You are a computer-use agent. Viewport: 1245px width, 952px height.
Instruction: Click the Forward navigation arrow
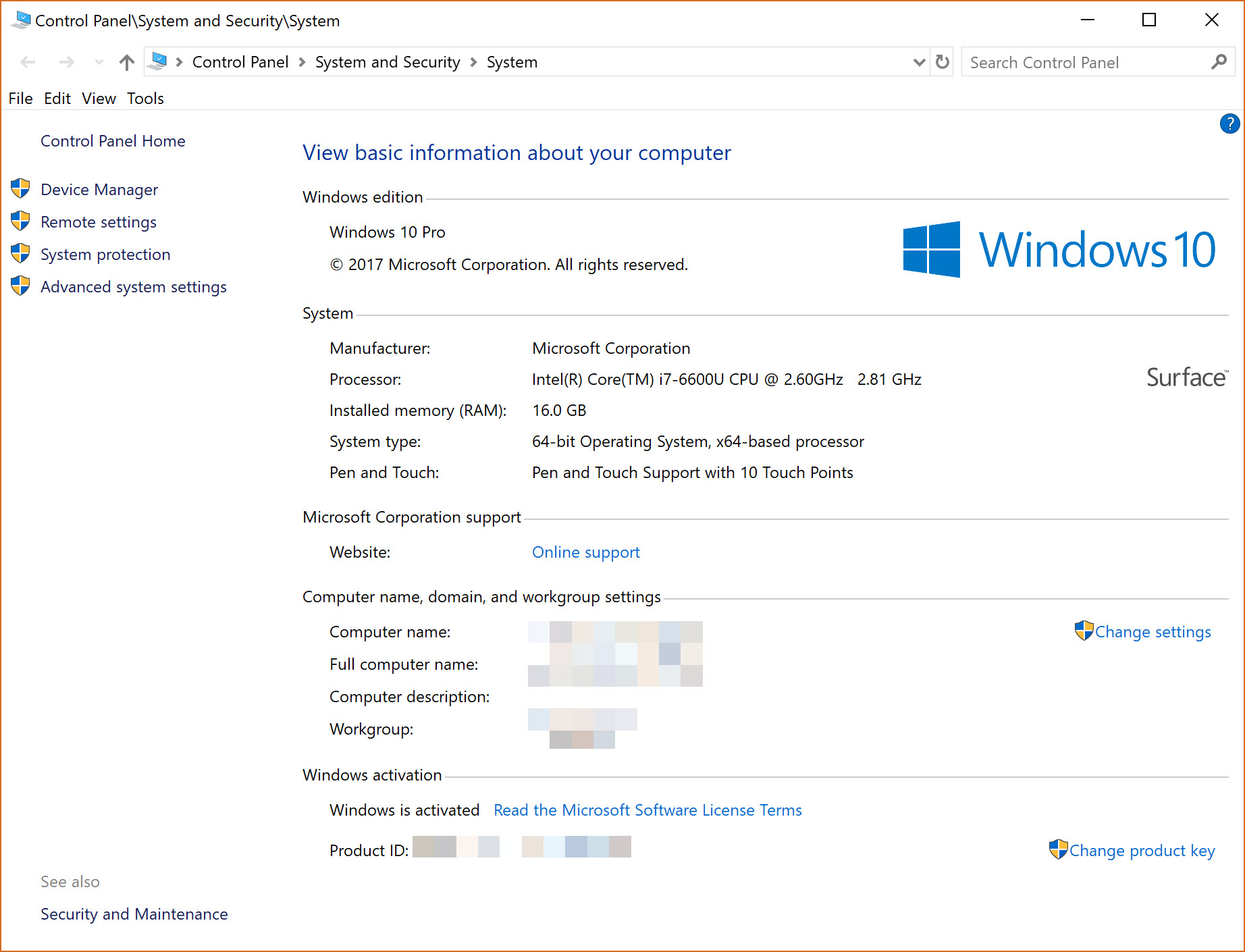(66, 63)
